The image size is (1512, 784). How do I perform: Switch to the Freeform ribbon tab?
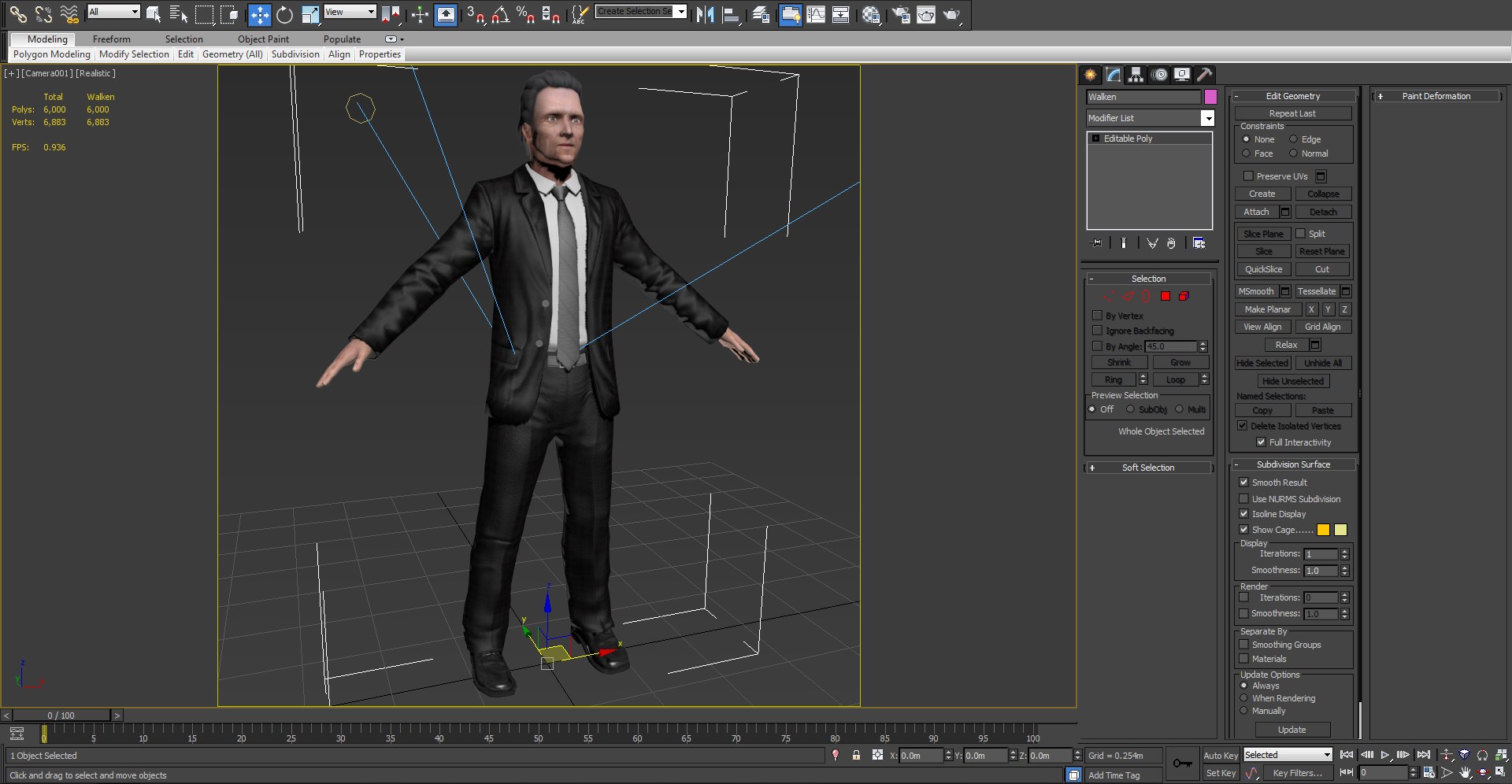point(112,39)
